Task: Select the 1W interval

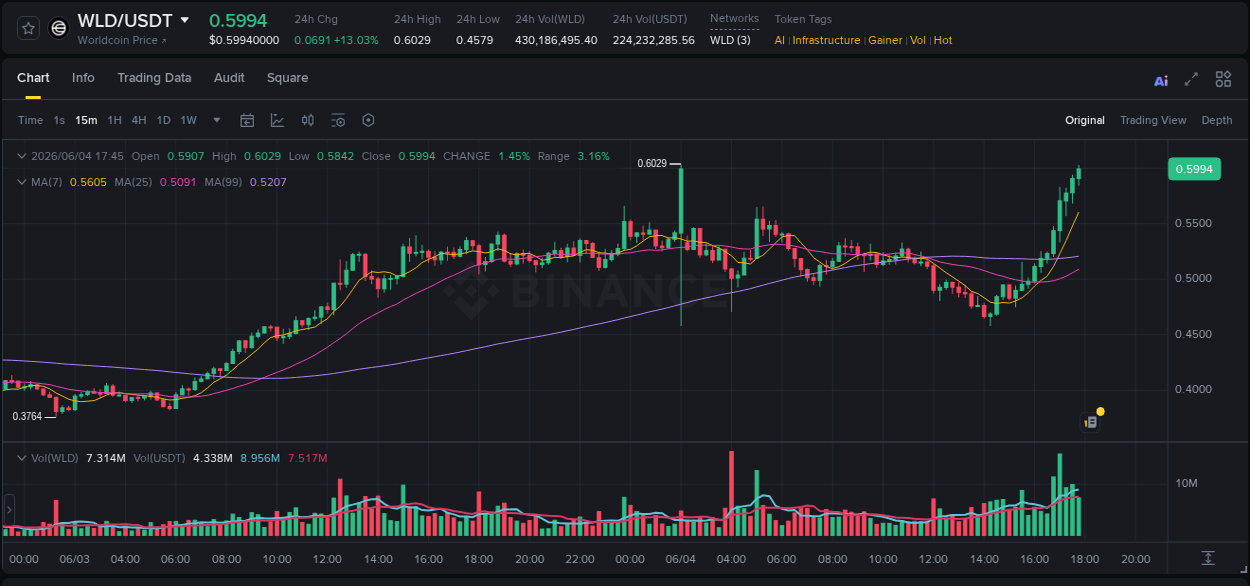Action: (x=188, y=120)
